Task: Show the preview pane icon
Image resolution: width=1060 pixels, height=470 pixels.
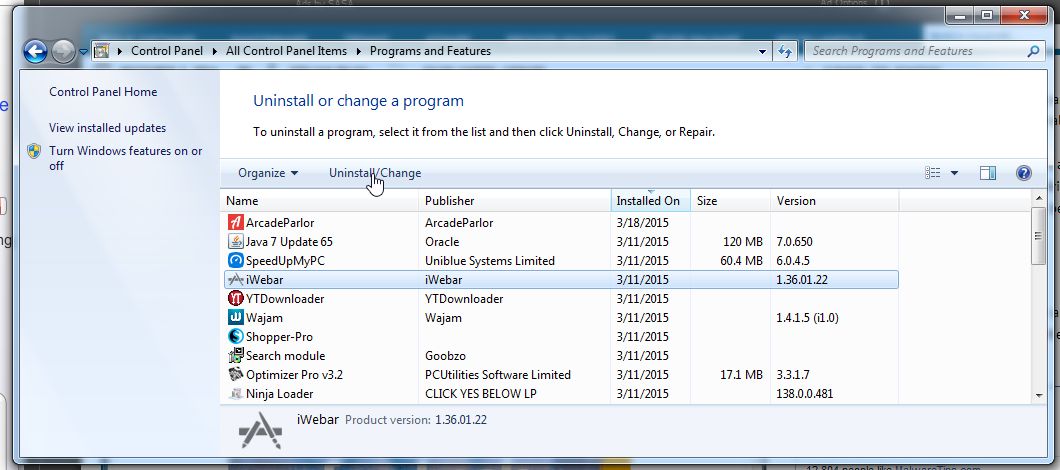Action: (x=988, y=173)
